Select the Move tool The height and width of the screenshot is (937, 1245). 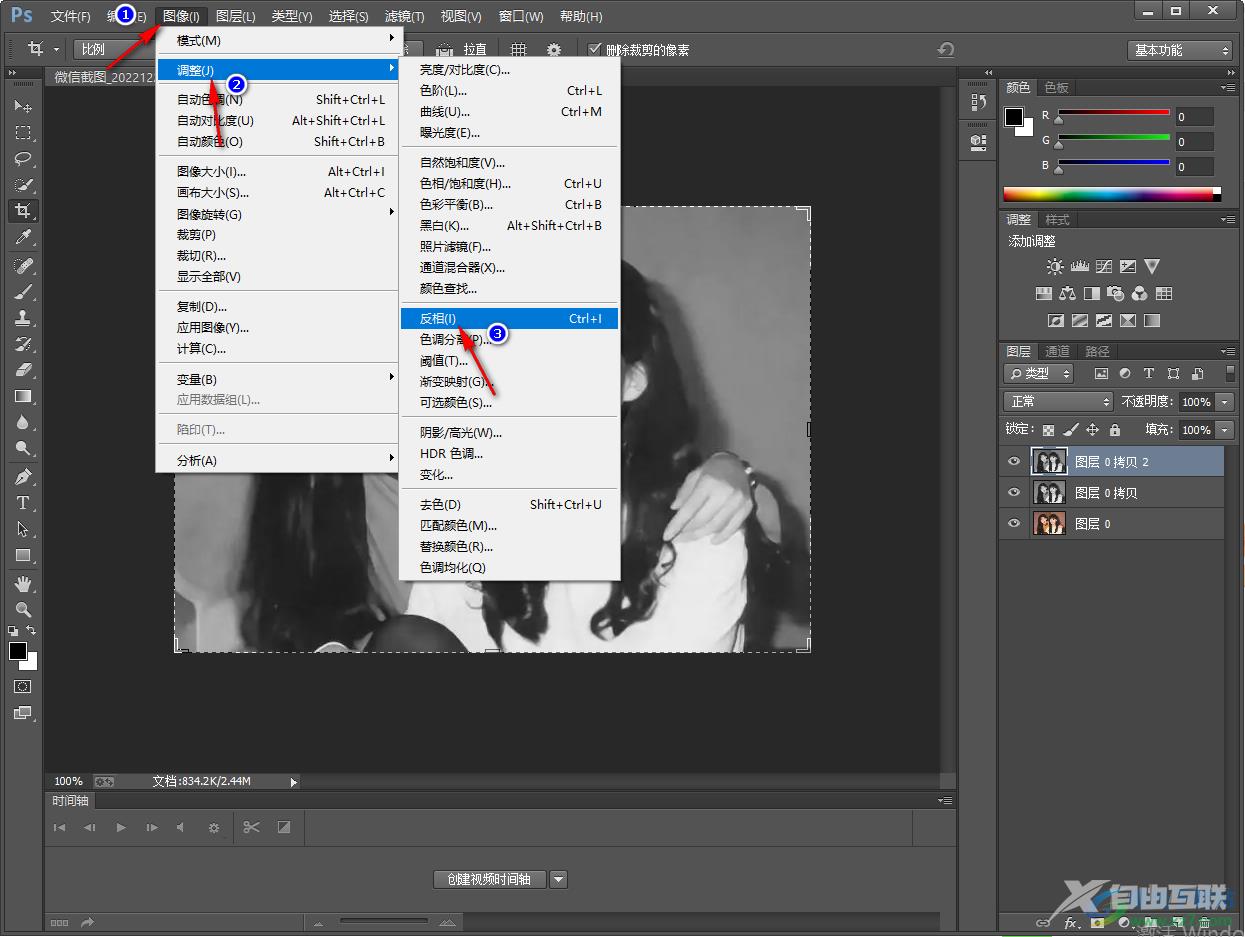point(23,106)
